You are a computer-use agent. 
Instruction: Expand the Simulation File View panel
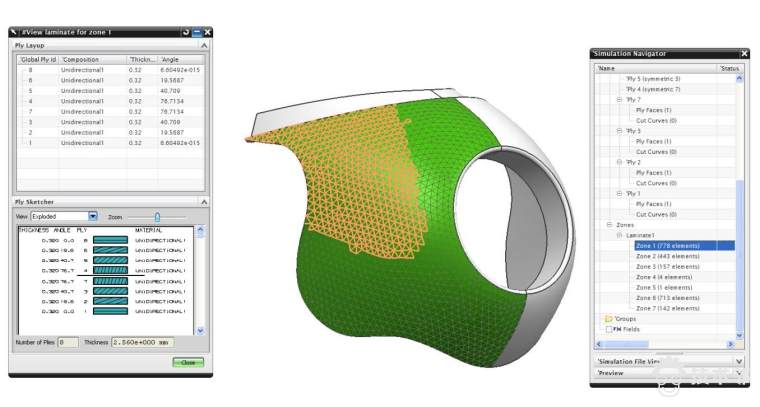coord(739,360)
